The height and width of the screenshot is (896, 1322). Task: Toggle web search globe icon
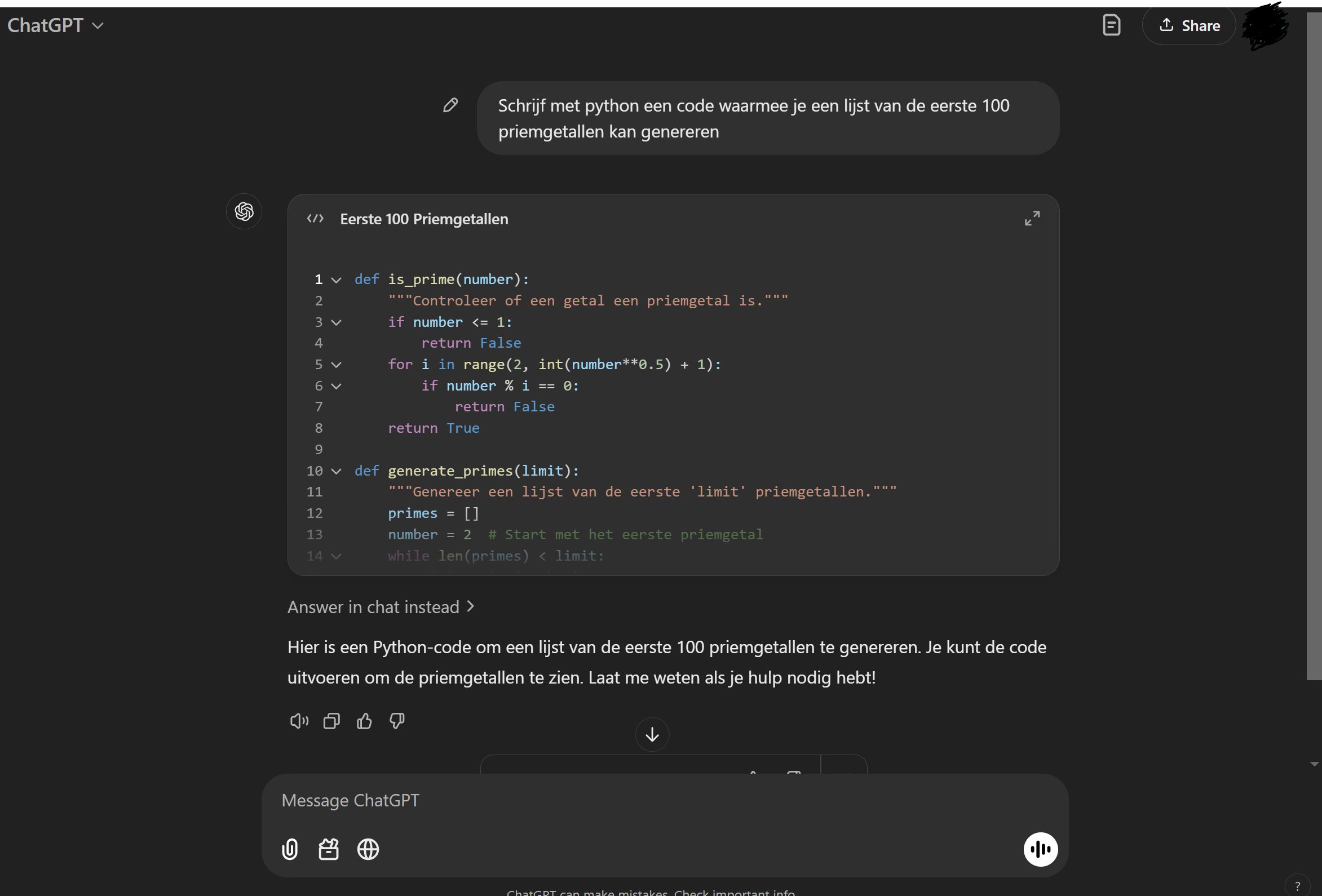(x=368, y=849)
